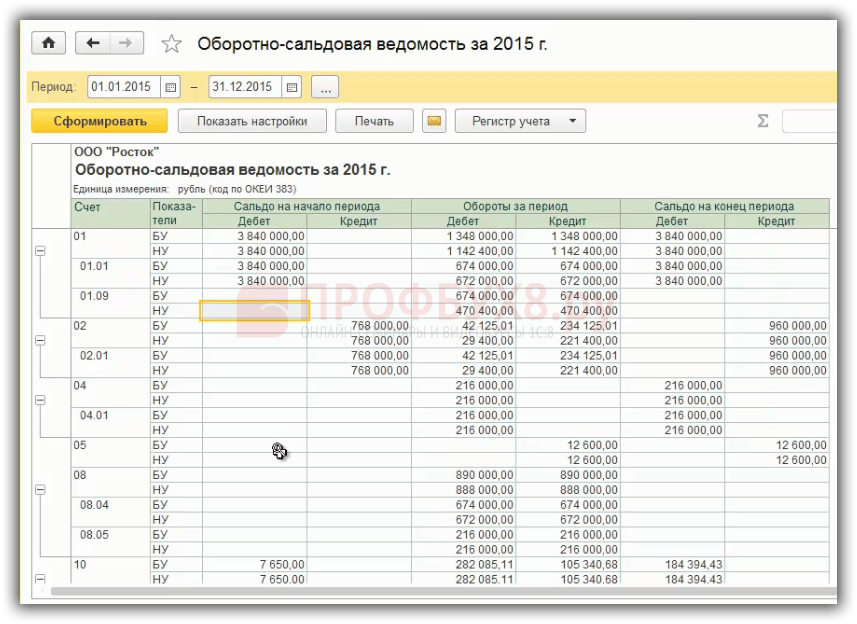
Task: Open the period selection ellipsis button
Action: click(325, 87)
